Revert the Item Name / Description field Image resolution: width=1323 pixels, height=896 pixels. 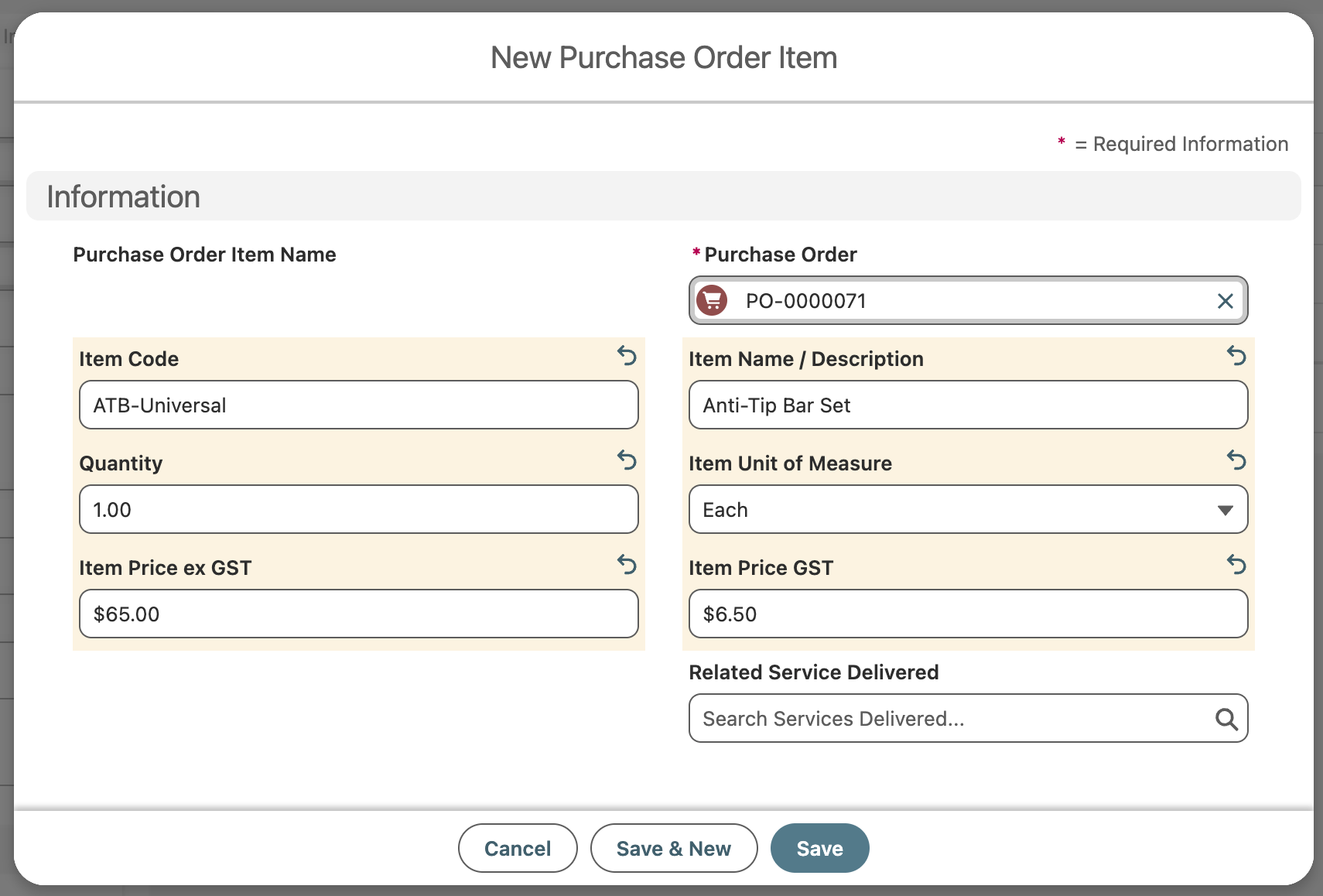[1236, 356]
